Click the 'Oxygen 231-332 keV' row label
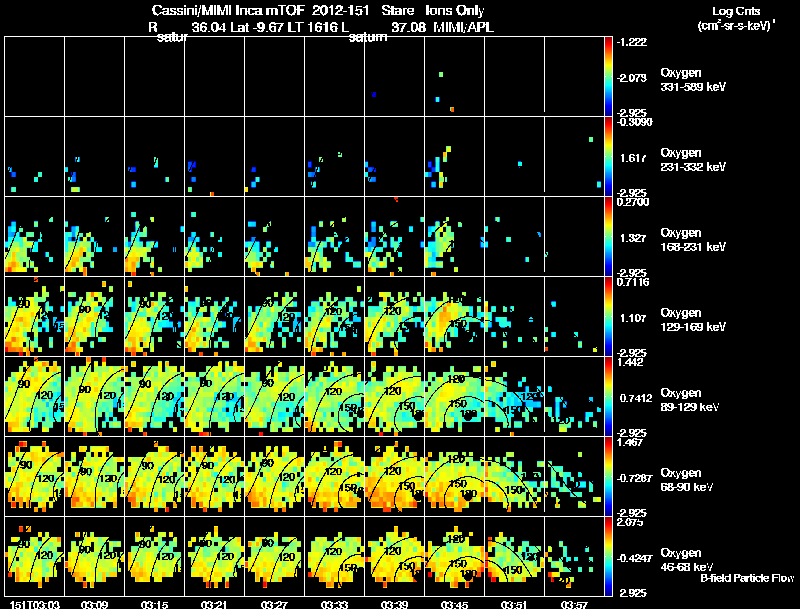 click(x=693, y=160)
